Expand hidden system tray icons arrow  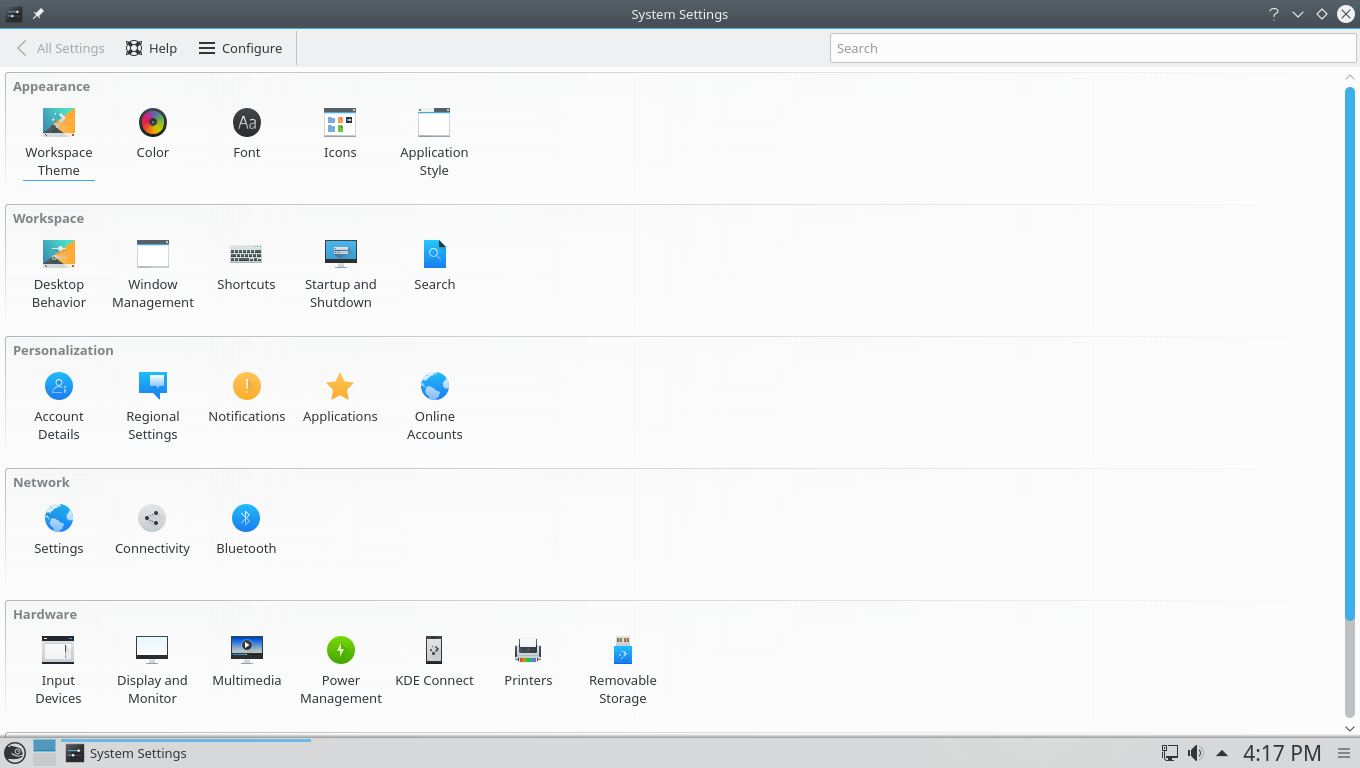coord(1221,753)
